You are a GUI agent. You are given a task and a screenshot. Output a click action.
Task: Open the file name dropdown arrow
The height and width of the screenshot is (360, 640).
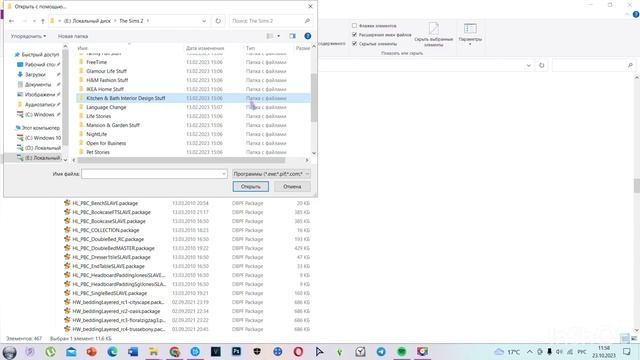click(x=224, y=174)
